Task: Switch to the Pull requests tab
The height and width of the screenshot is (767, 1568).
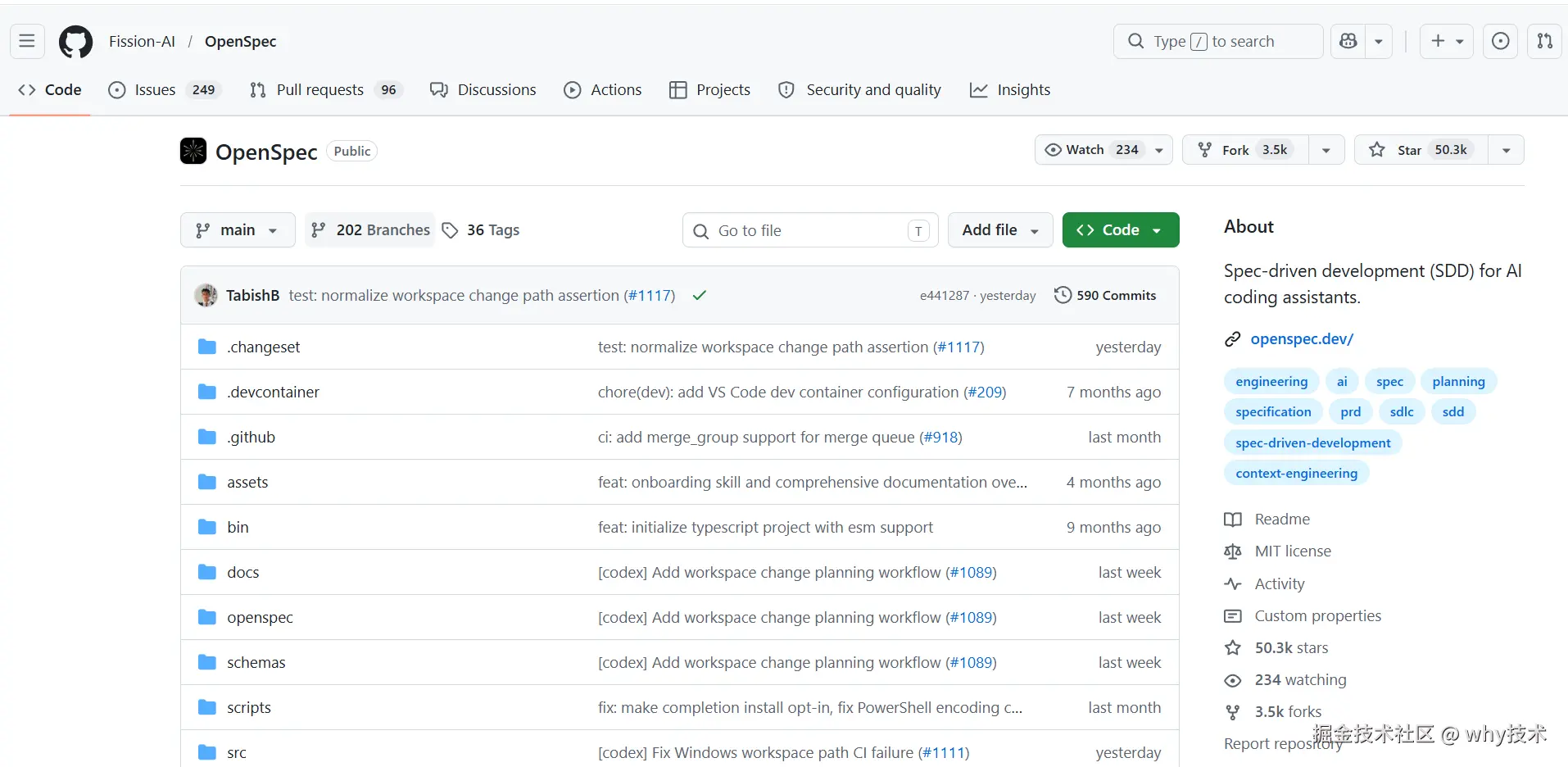Action: (x=325, y=89)
